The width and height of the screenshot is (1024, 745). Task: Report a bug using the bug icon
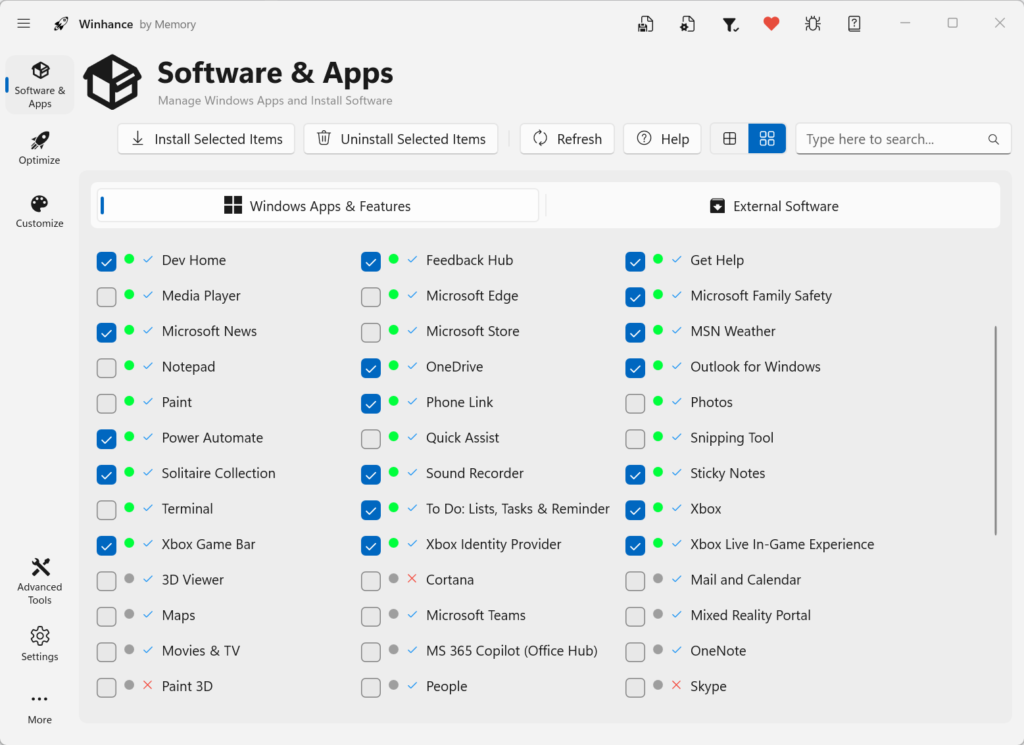point(812,22)
